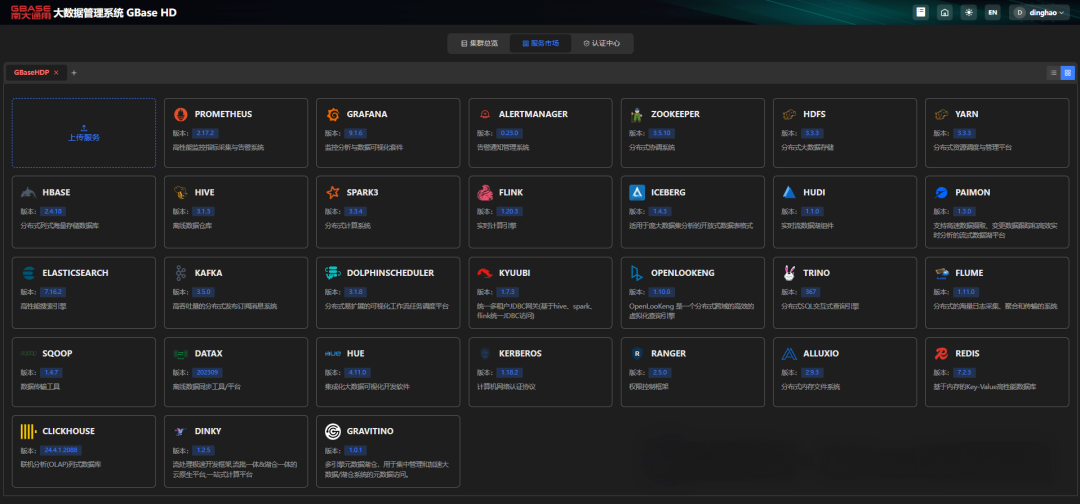Click the Trino bunny icon

tap(789, 273)
